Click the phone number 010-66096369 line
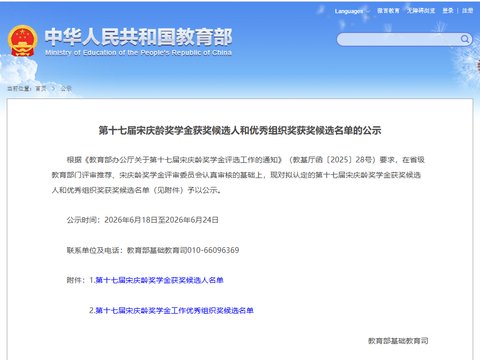 153,250
